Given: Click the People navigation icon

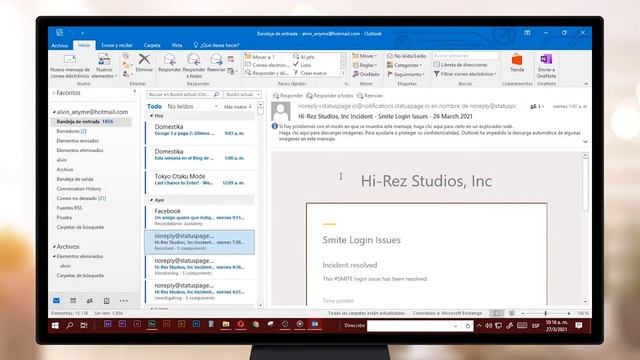Looking at the screenshot, I should click(90, 301).
